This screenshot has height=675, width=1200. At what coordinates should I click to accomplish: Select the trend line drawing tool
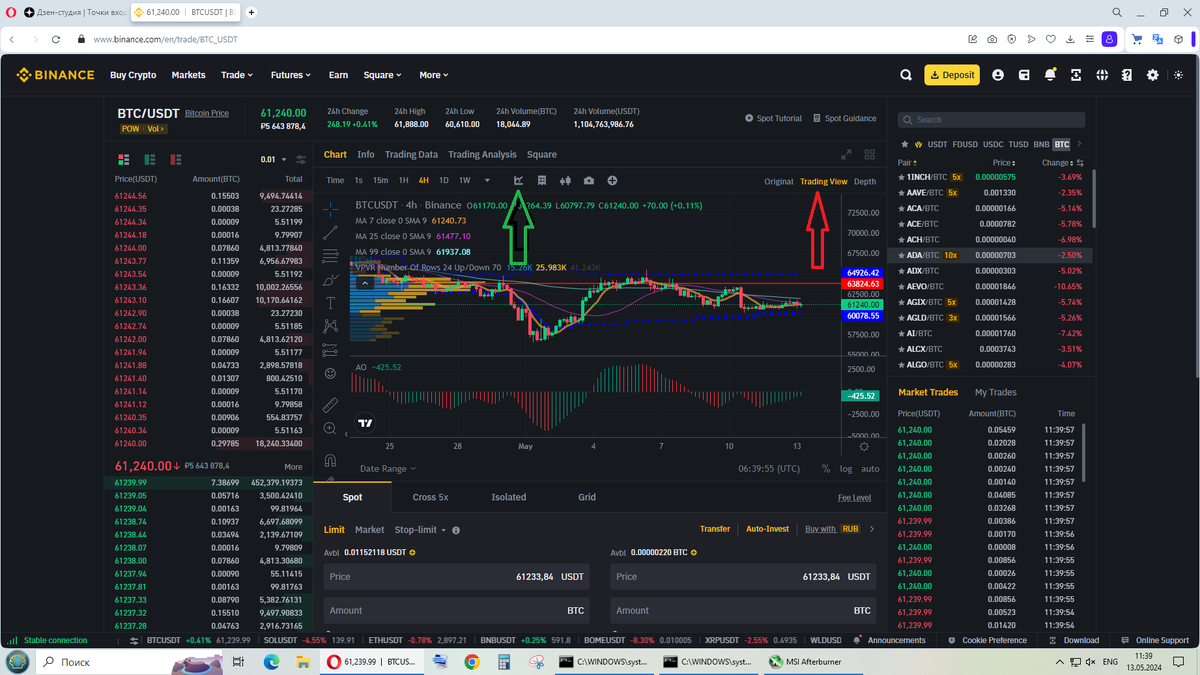click(x=331, y=232)
